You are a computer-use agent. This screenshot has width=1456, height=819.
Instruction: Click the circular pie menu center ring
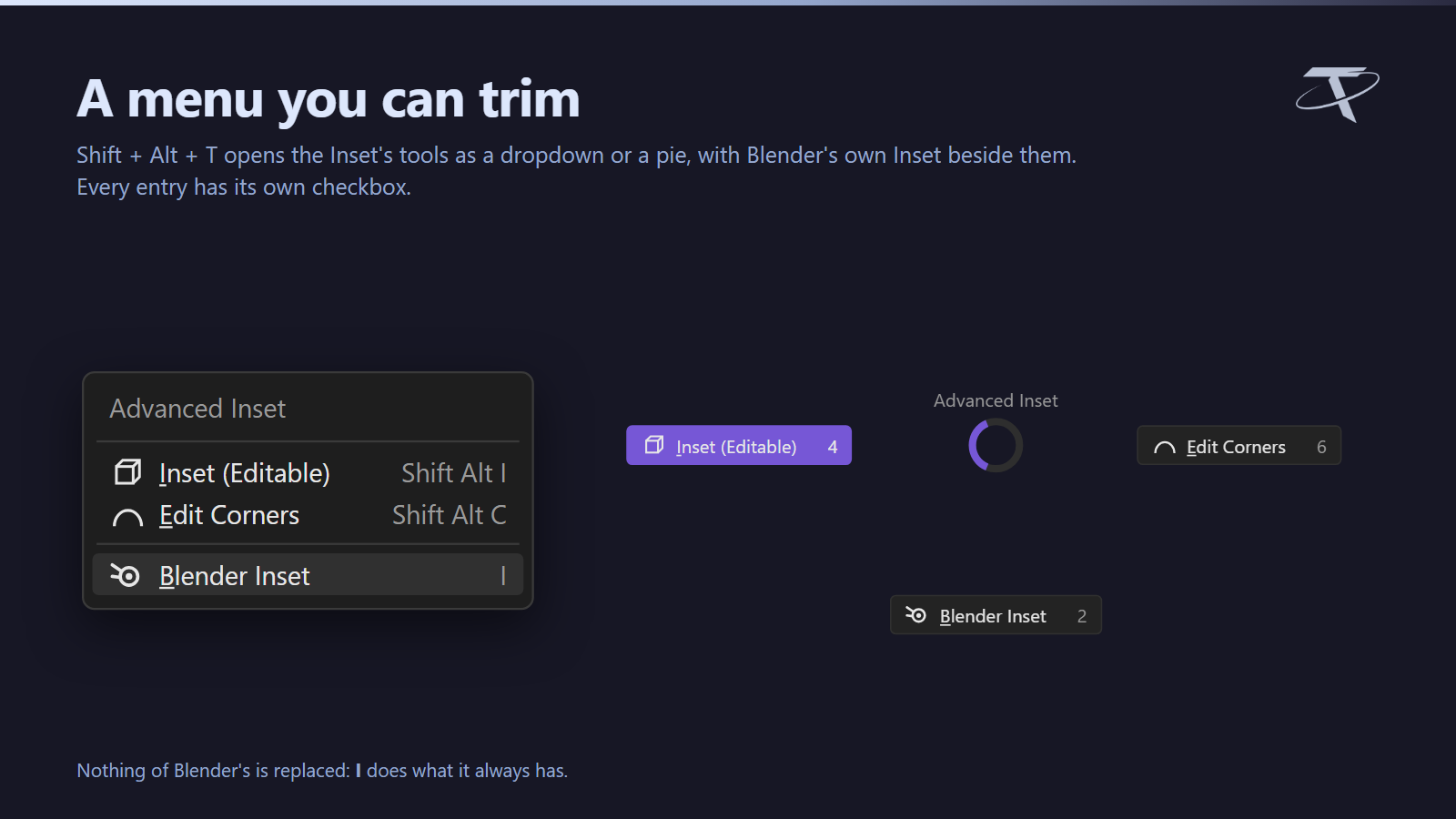pos(996,445)
